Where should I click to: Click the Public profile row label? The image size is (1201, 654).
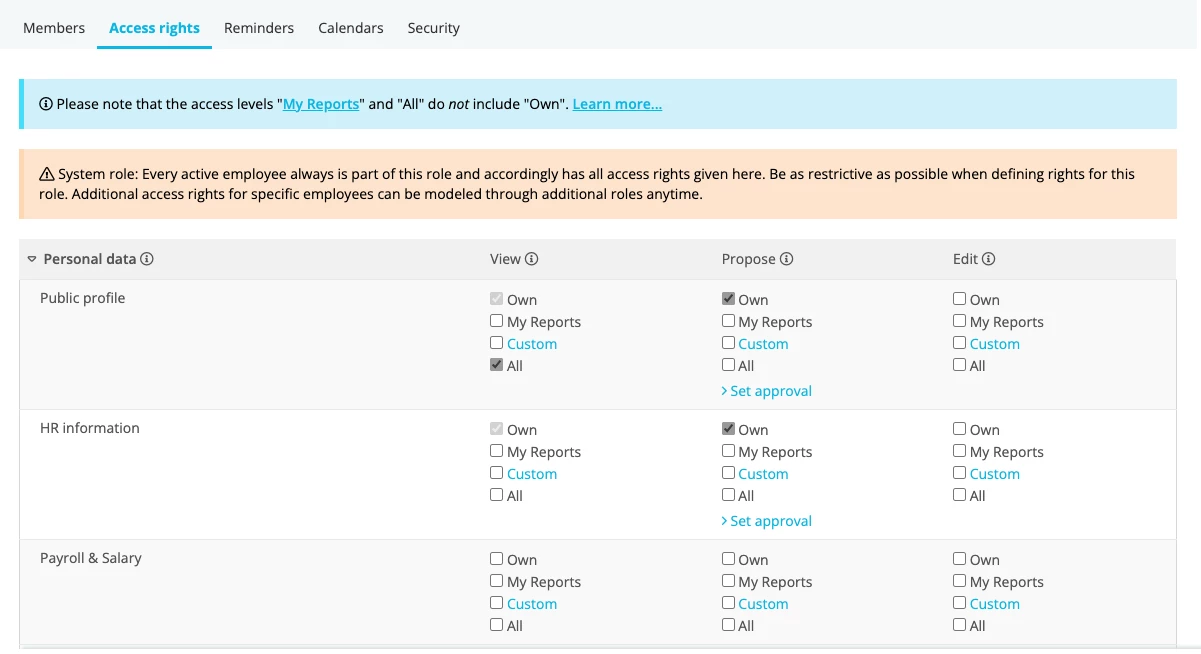(x=83, y=298)
